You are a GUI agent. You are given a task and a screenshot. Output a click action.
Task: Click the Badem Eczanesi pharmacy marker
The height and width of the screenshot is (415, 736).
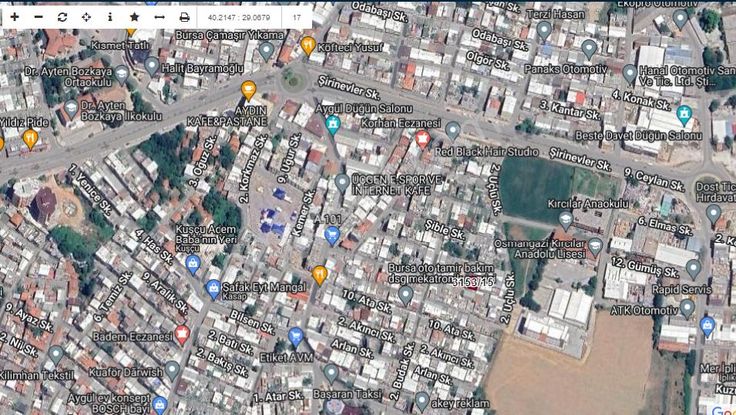coord(182,335)
